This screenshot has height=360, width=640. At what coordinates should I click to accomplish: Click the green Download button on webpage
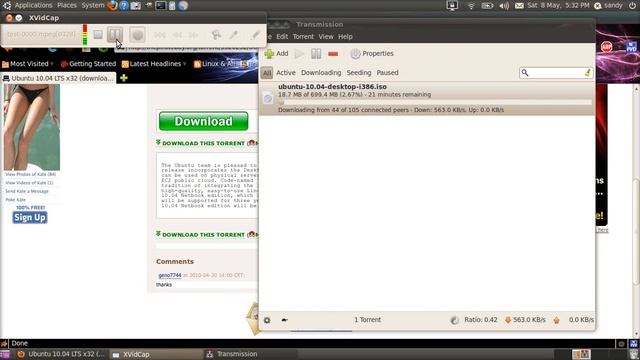pos(203,121)
